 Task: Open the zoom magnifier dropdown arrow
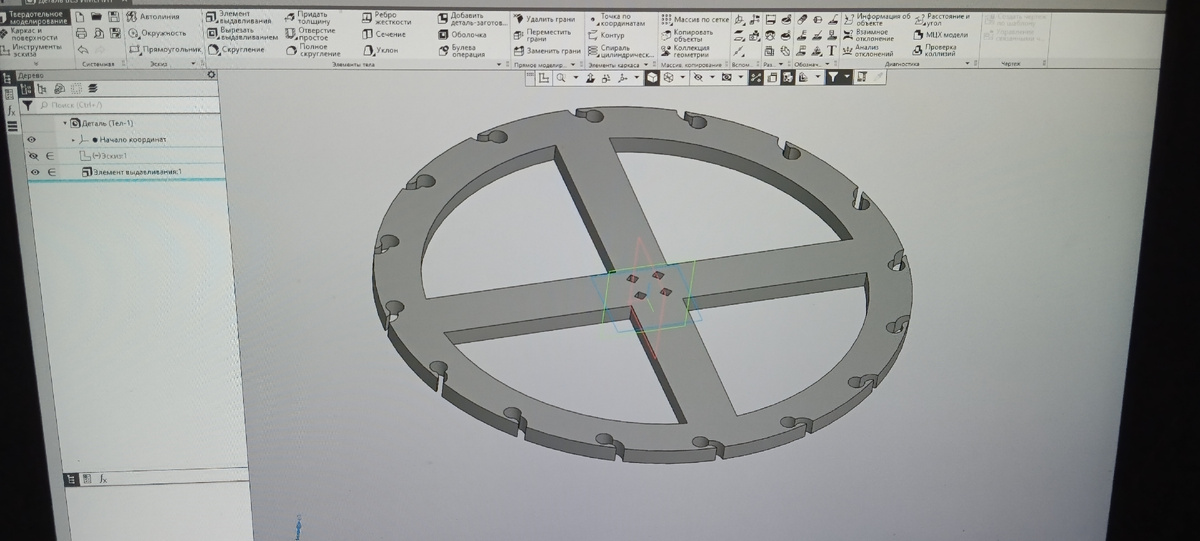[574, 77]
